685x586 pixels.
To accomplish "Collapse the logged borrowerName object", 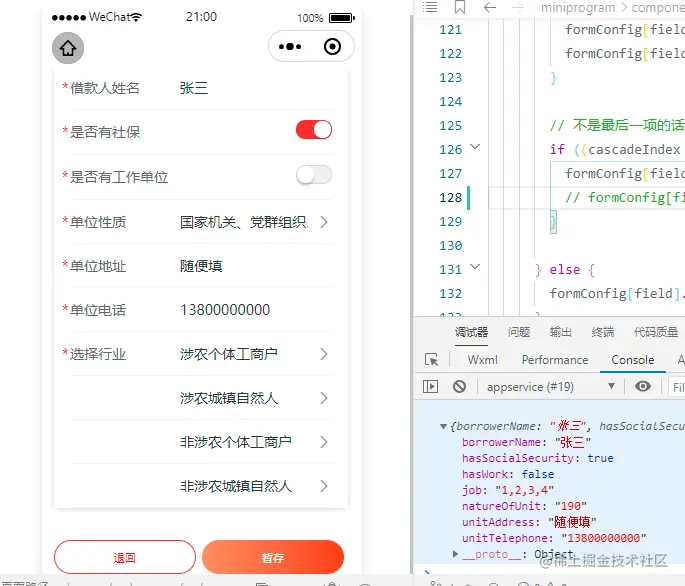I will point(443,426).
